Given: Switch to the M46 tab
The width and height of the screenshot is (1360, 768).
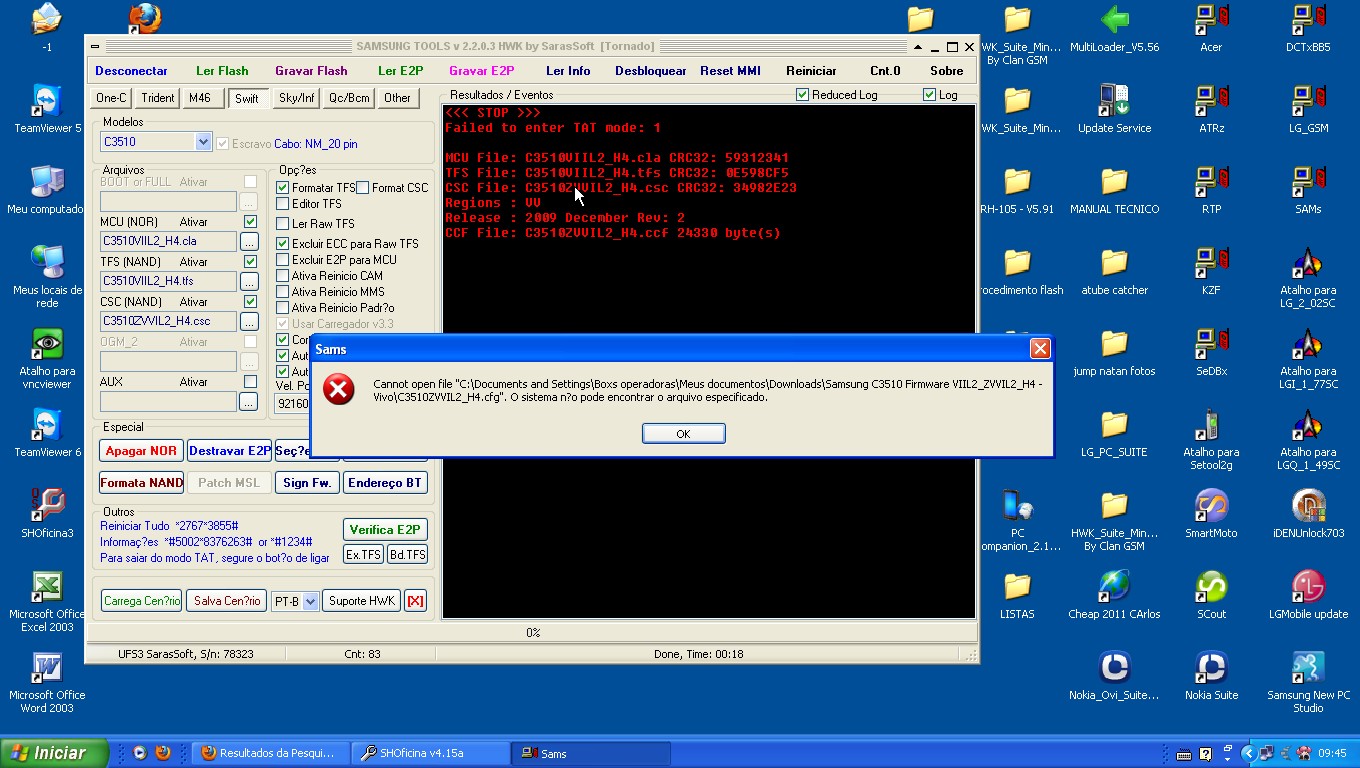Looking at the screenshot, I should (201, 98).
